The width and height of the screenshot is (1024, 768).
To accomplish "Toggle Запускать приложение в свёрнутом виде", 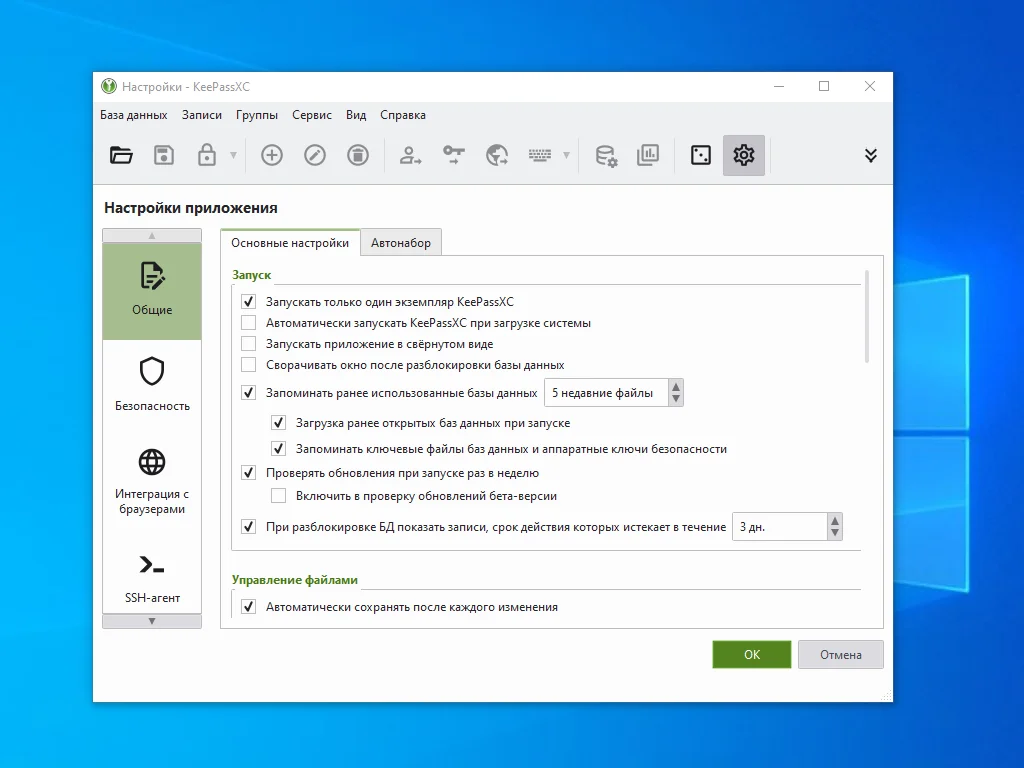I will 249,344.
